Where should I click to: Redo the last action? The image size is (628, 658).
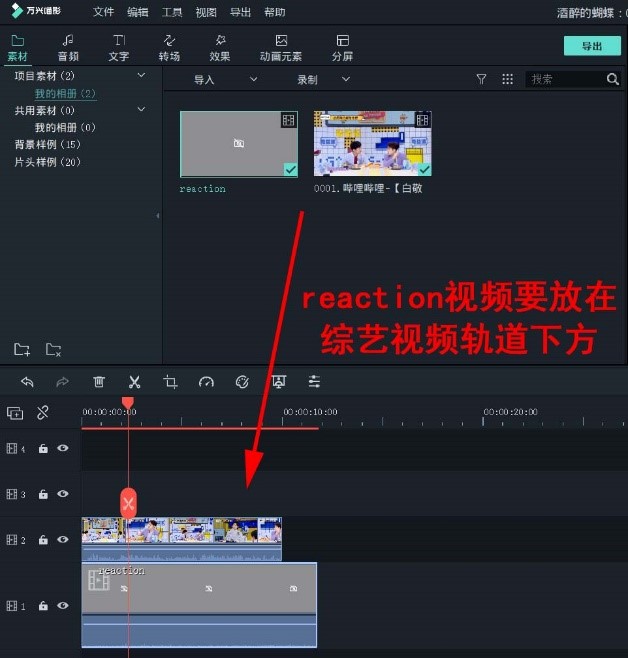coord(63,382)
